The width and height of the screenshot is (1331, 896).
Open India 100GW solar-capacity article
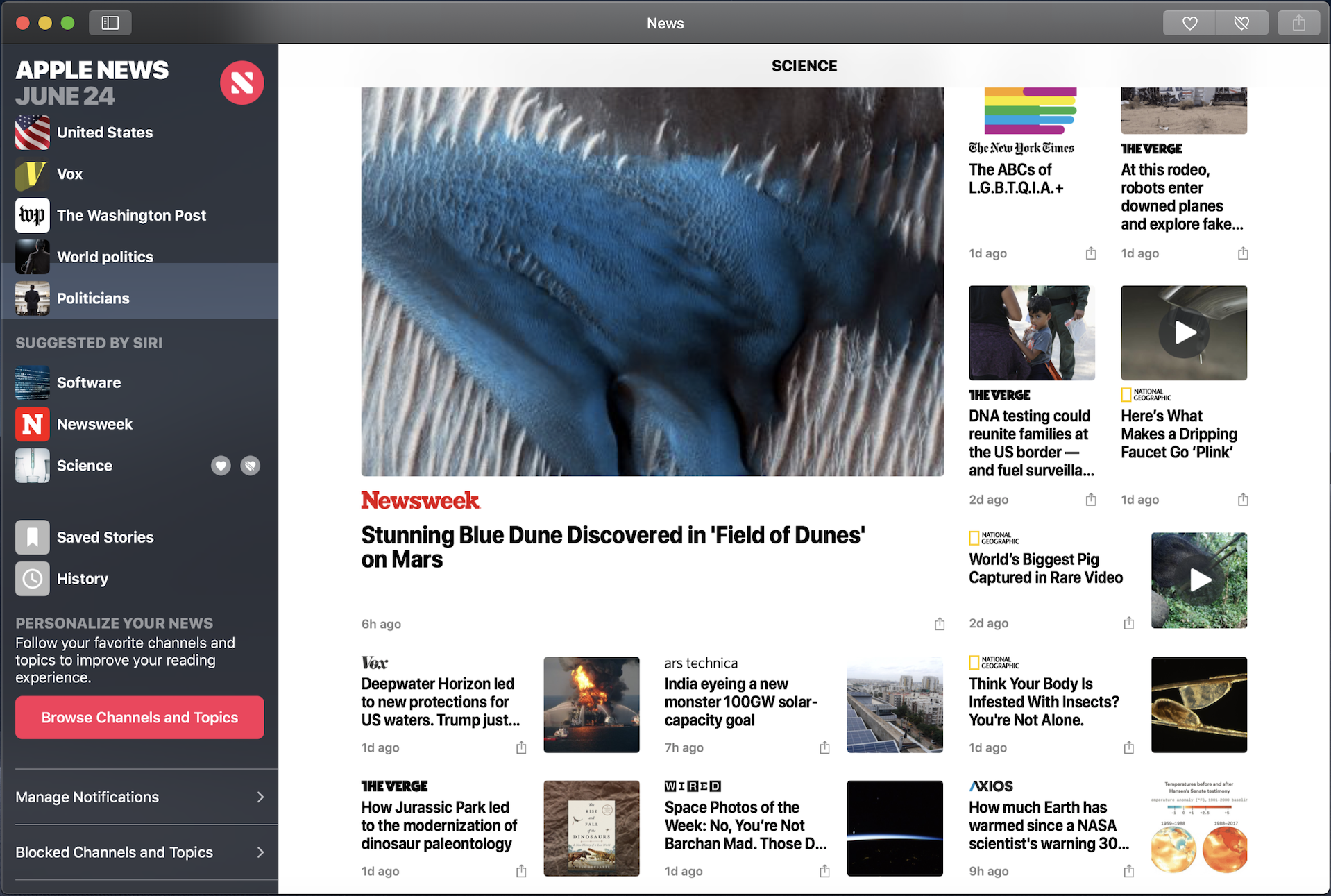tap(741, 702)
